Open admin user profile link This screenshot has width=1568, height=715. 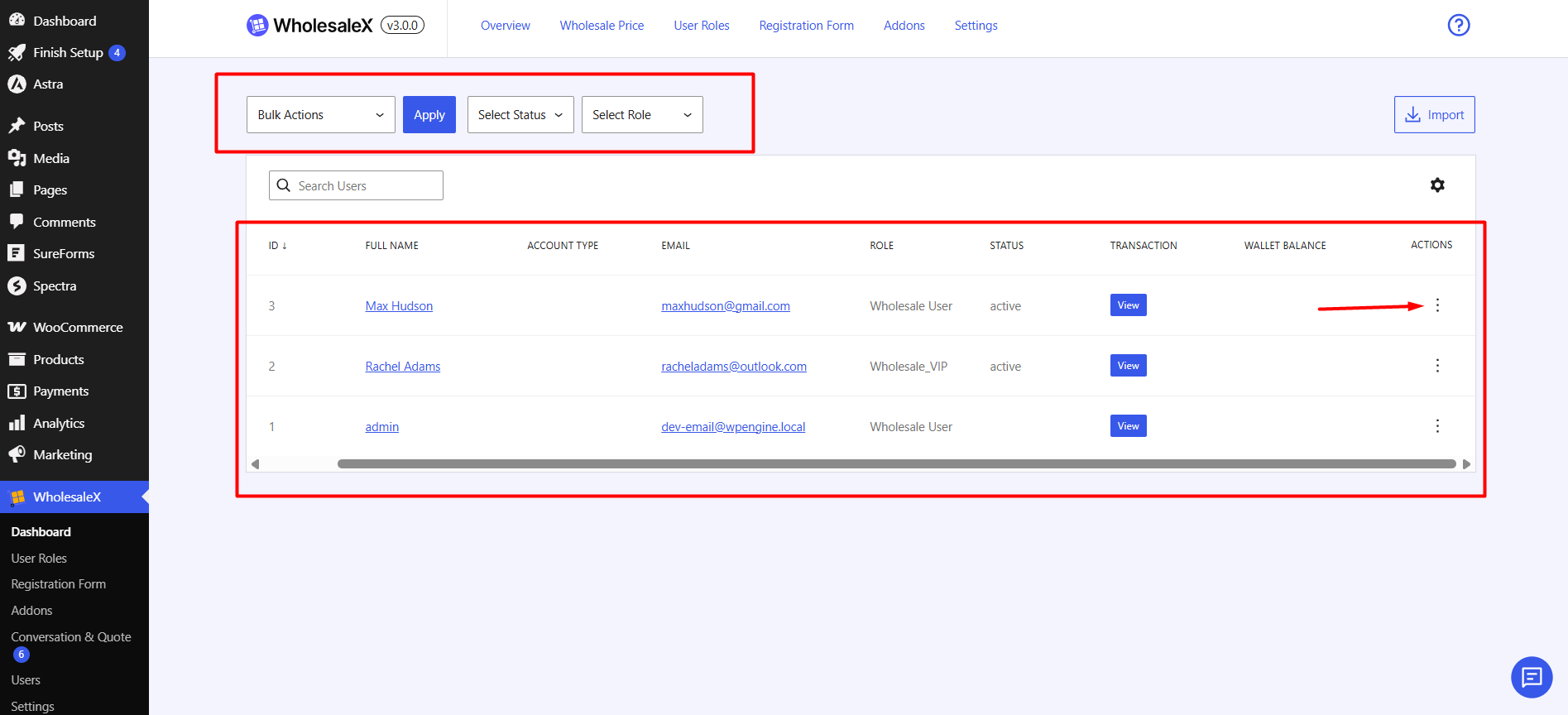click(382, 427)
